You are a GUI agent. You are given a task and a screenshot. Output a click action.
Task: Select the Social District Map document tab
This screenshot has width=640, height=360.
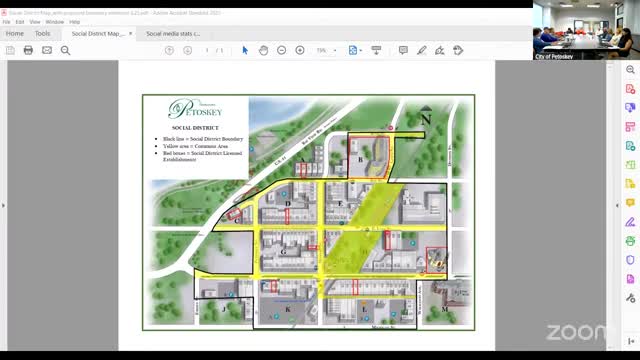98,33
